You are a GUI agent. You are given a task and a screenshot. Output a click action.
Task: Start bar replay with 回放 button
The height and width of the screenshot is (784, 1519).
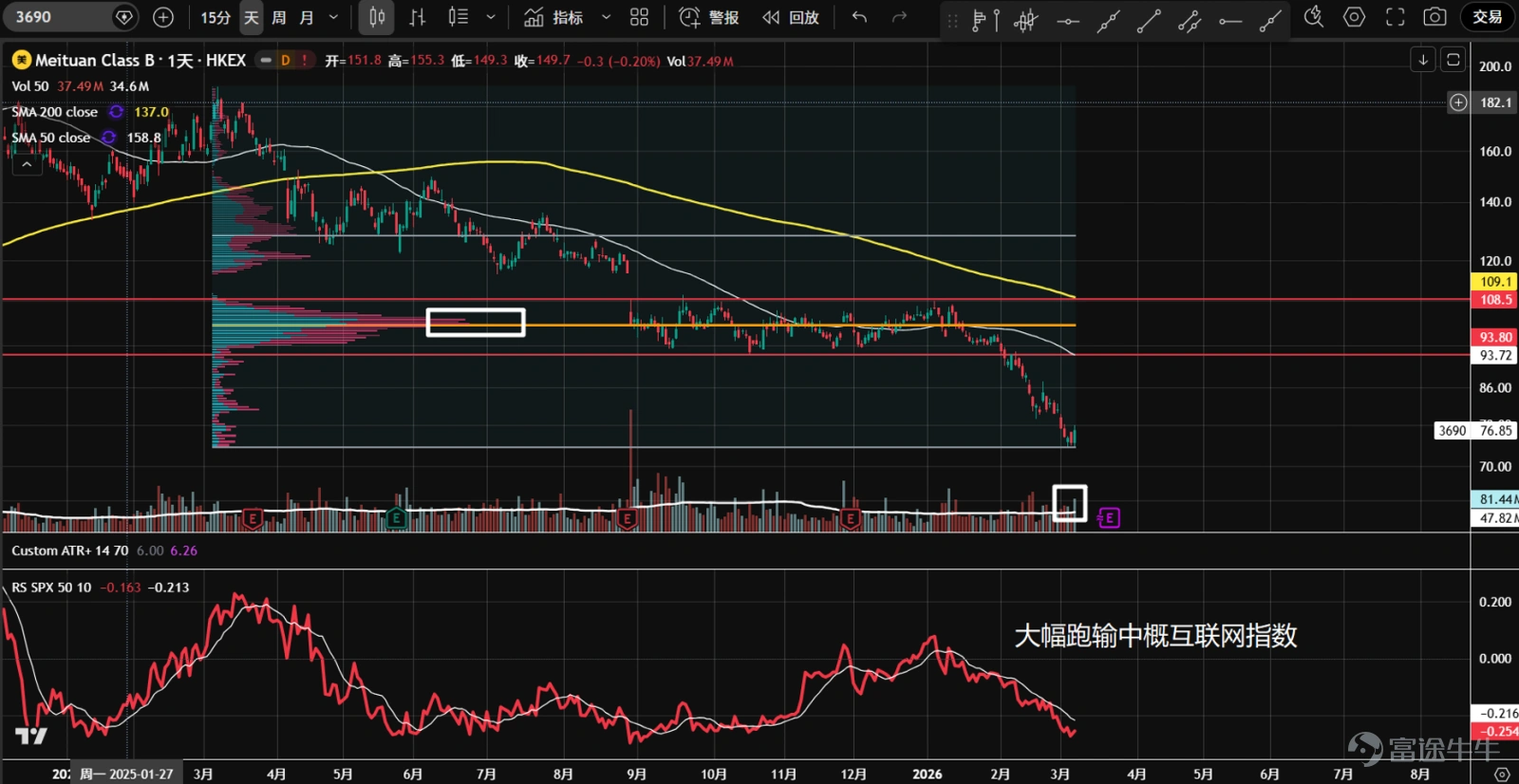pyautogui.click(x=790, y=17)
